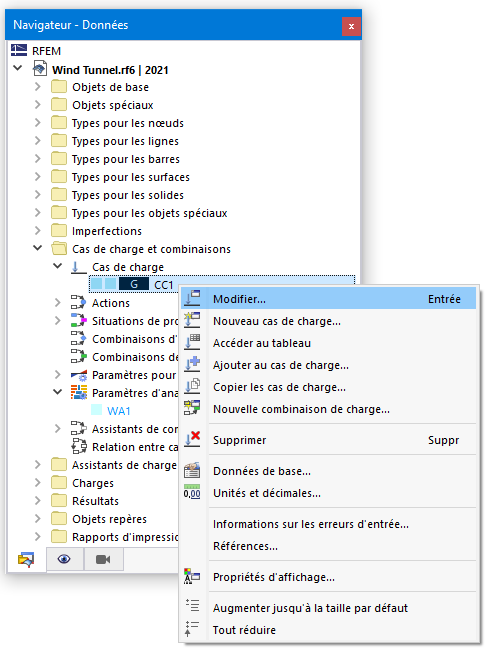Viewport: 486px width, 655px height.
Task: Switch to the camera views tab
Action: tap(103, 559)
